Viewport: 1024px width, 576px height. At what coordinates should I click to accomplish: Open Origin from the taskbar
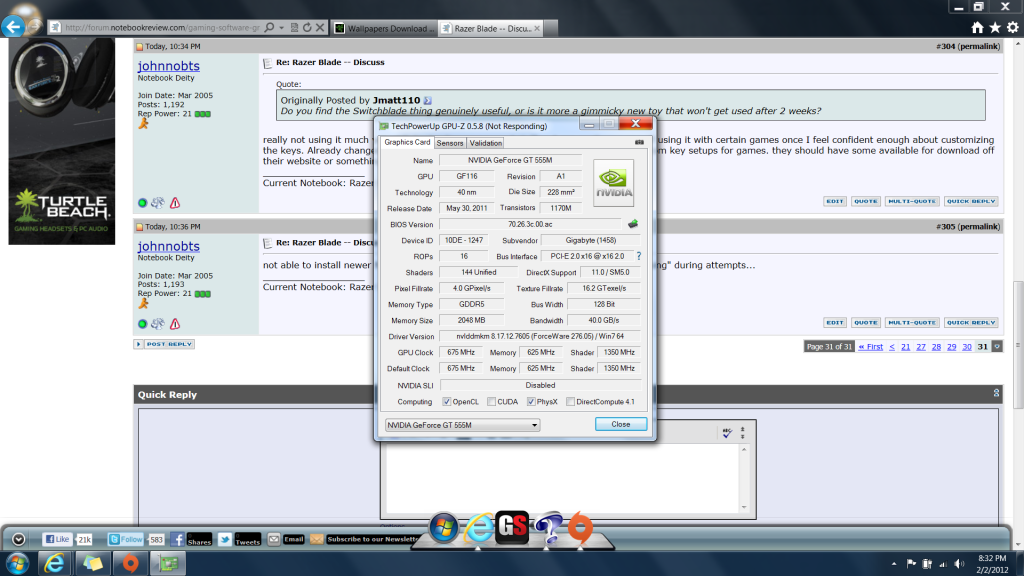click(x=131, y=563)
